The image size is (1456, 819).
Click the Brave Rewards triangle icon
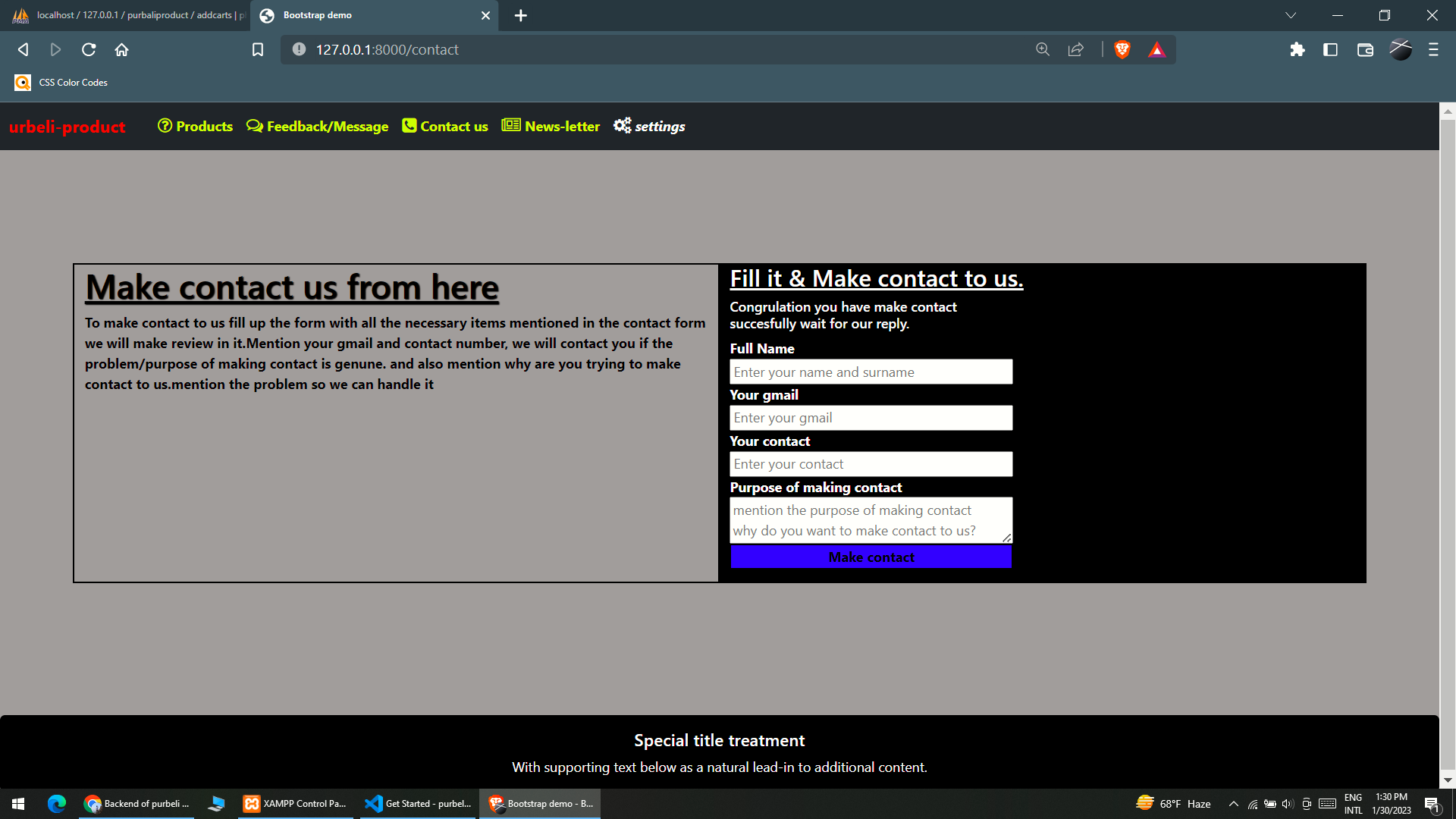1156,49
